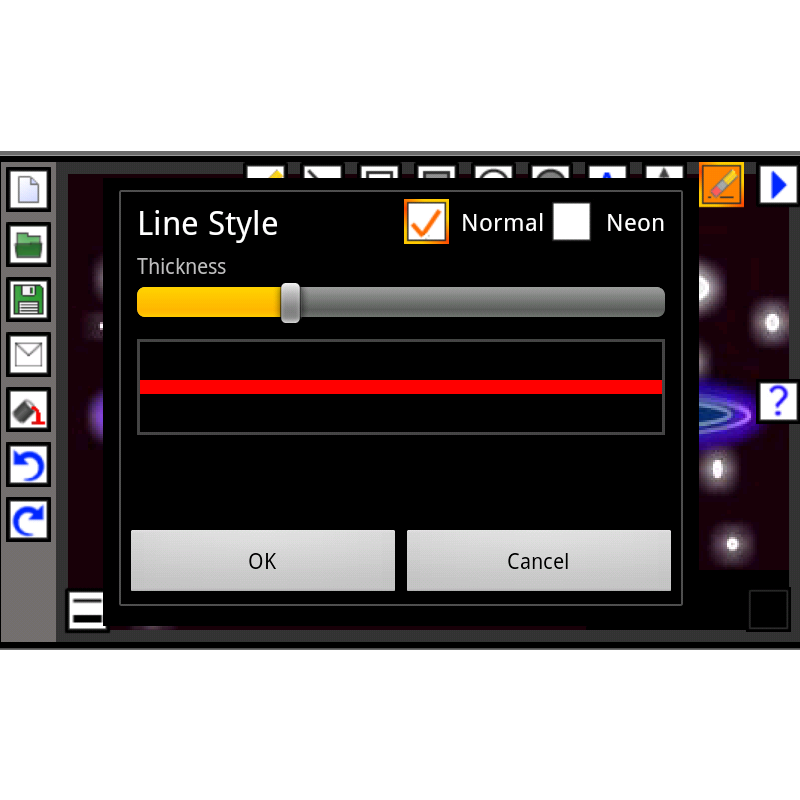The height and width of the screenshot is (800, 800).
Task: Select the filled circle tool
Action: click(x=551, y=171)
